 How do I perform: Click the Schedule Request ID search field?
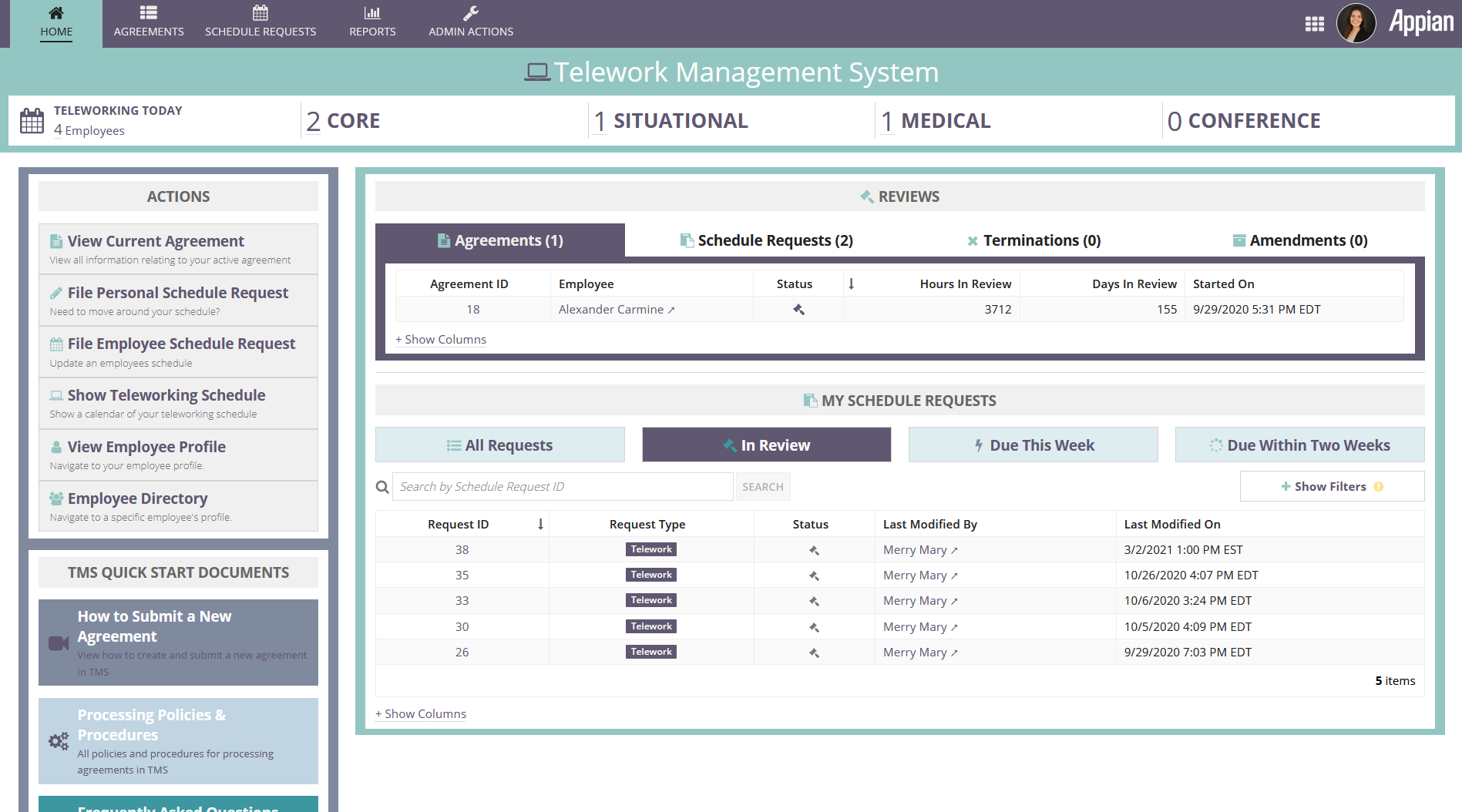point(561,486)
